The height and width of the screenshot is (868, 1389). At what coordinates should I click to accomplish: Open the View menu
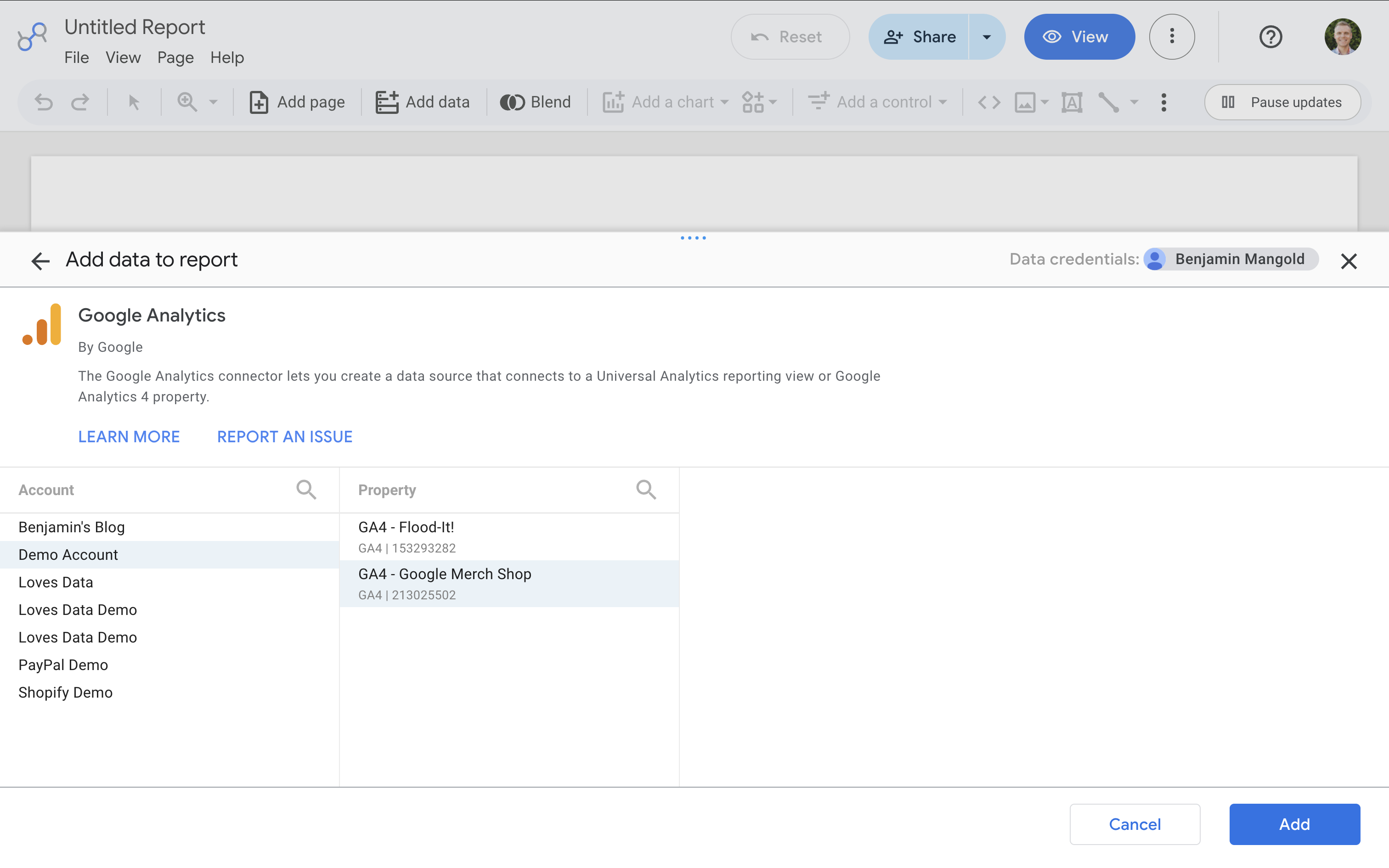(123, 57)
